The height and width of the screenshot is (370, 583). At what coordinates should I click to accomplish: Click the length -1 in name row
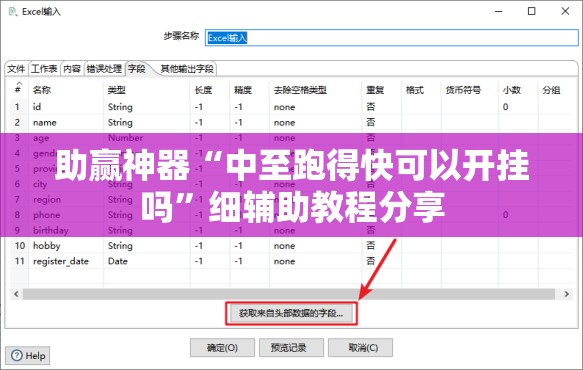point(199,122)
